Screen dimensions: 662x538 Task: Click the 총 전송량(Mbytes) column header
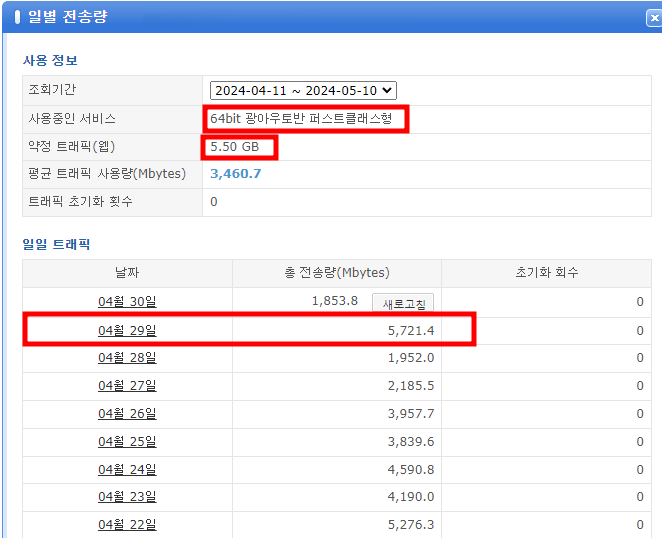click(x=337, y=273)
